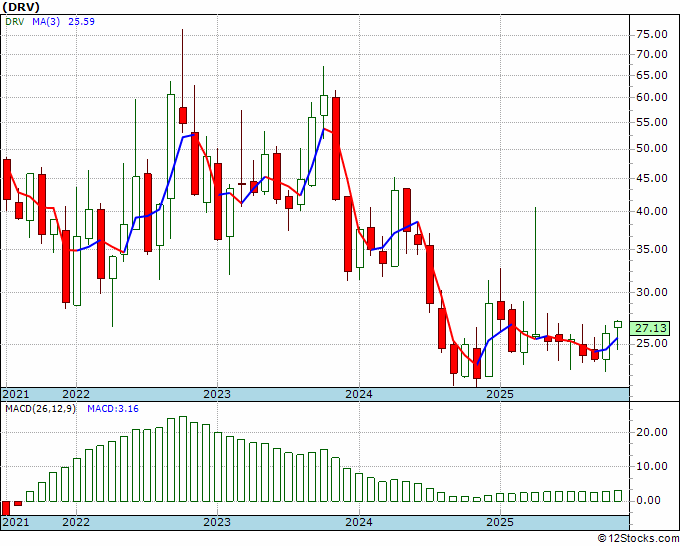Click the 2021 label on MACD axis
This screenshot has width=680, height=546.
pyautogui.click(x=16, y=522)
